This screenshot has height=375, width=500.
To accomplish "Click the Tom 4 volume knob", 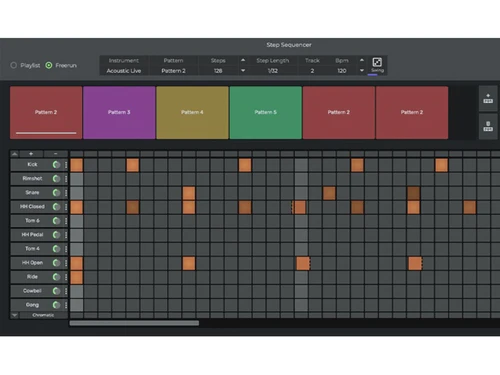I will click(x=56, y=249).
